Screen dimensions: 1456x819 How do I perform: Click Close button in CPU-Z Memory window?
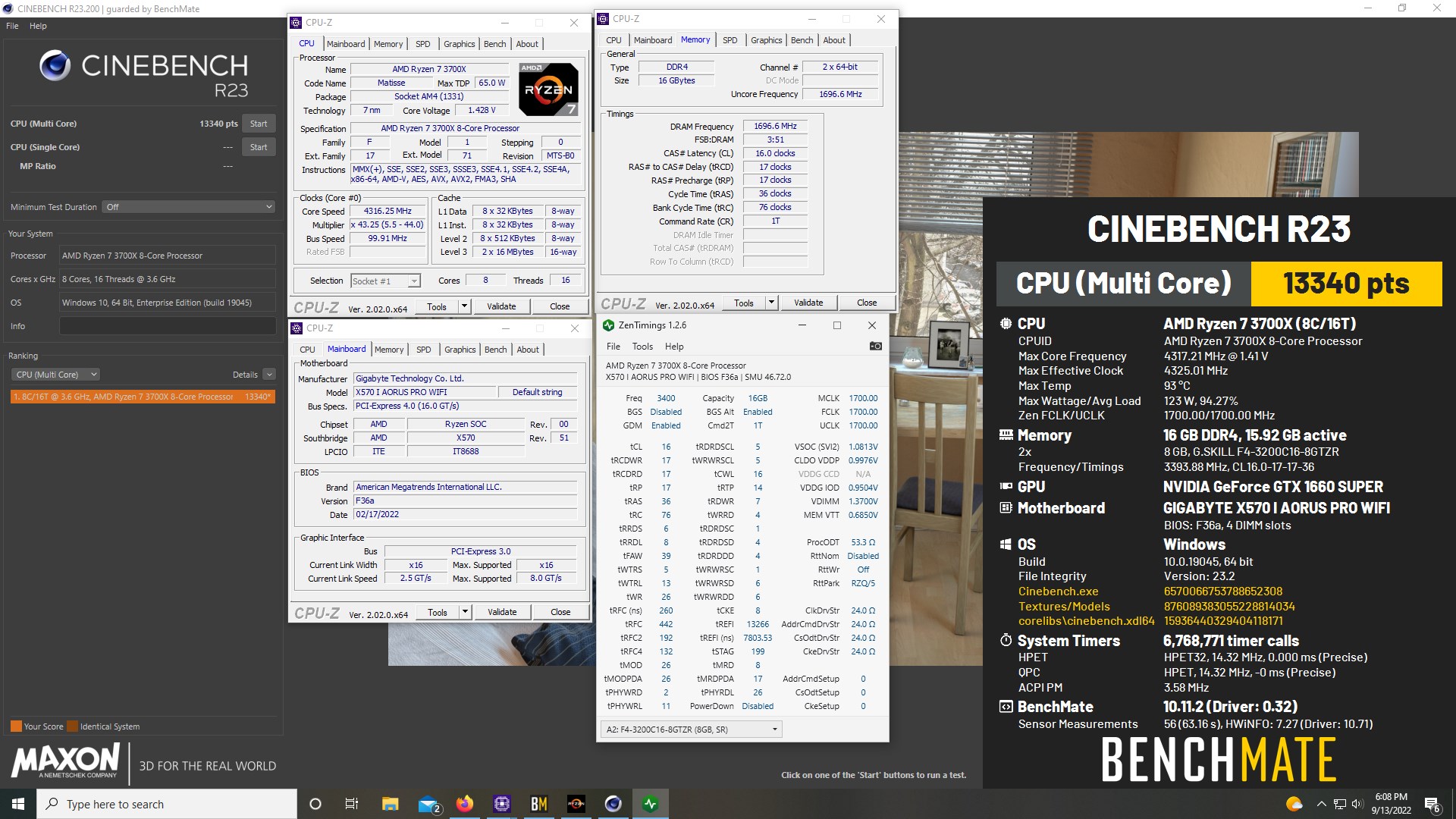point(867,303)
